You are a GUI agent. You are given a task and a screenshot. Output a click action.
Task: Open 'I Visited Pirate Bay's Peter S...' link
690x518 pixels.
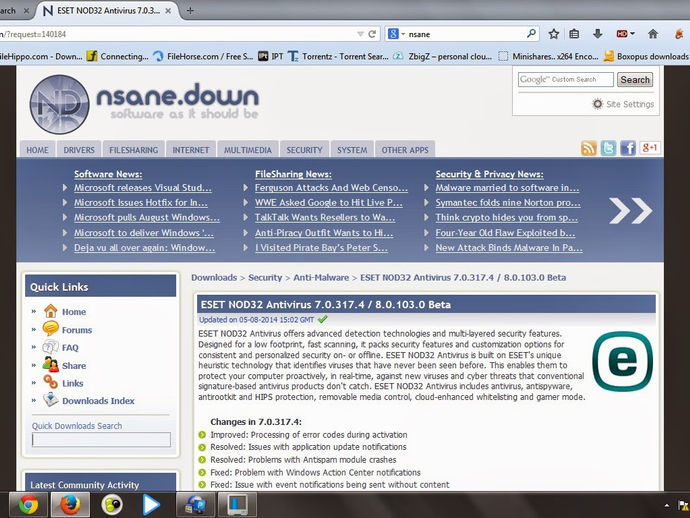pos(321,248)
